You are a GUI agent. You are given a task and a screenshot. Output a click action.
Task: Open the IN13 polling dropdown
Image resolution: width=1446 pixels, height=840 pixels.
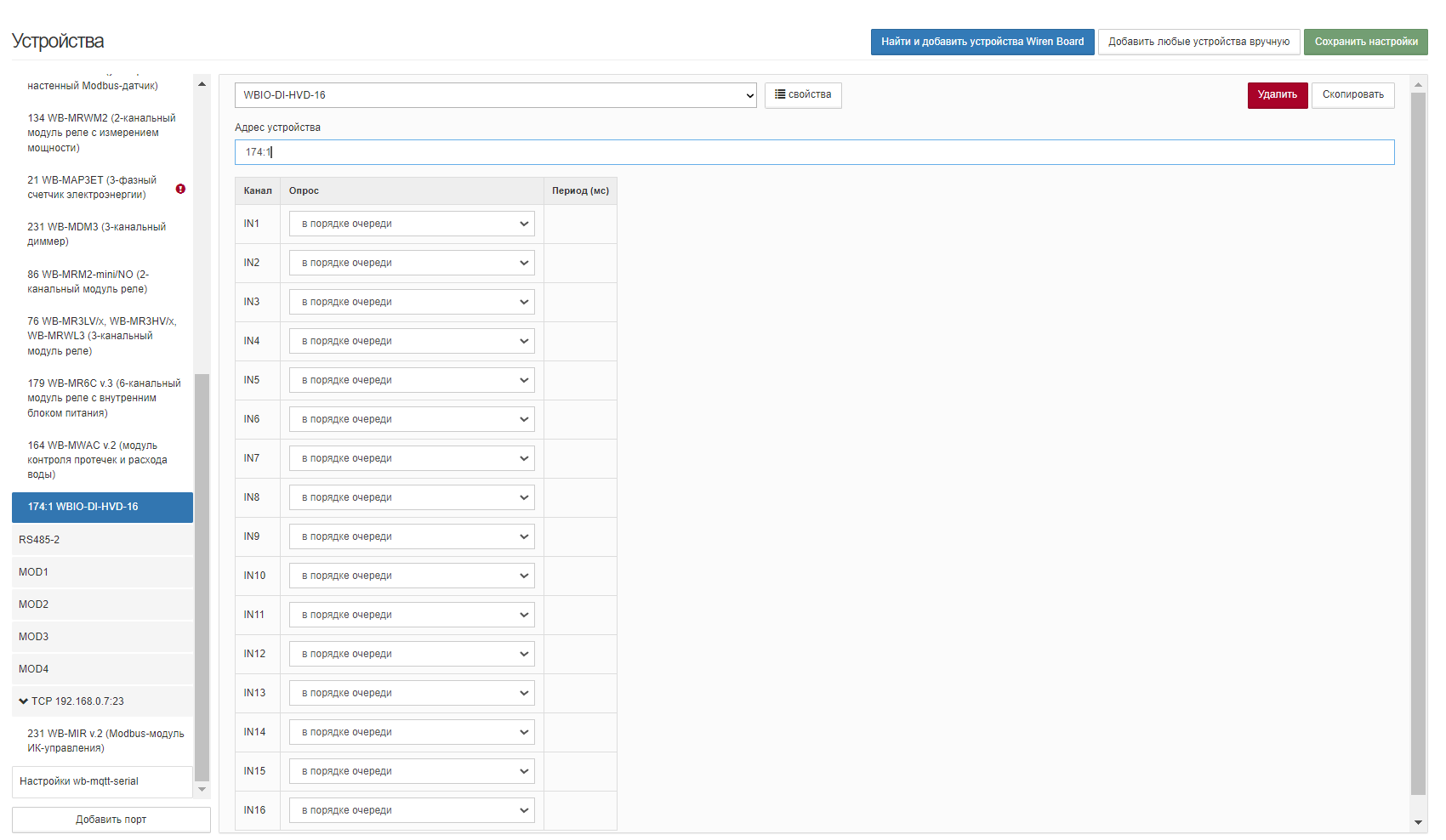coord(412,693)
